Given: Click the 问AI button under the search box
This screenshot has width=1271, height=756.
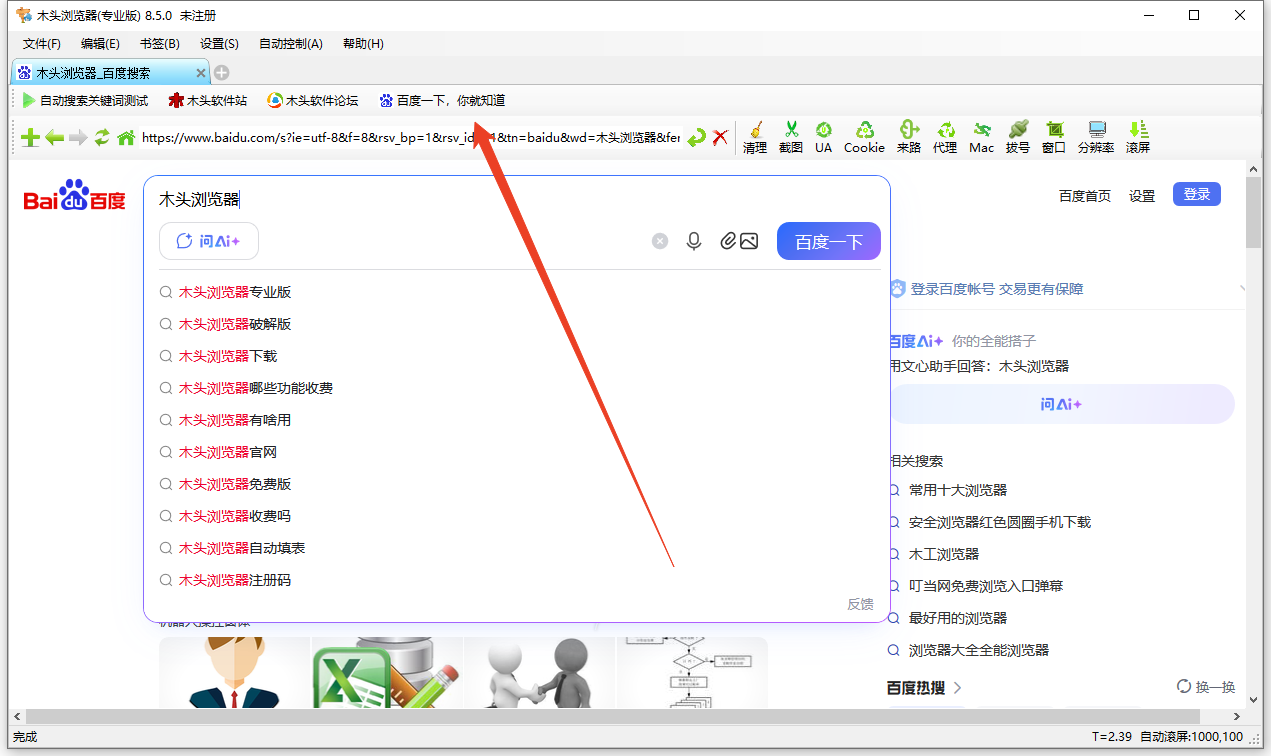Looking at the screenshot, I should click(209, 241).
